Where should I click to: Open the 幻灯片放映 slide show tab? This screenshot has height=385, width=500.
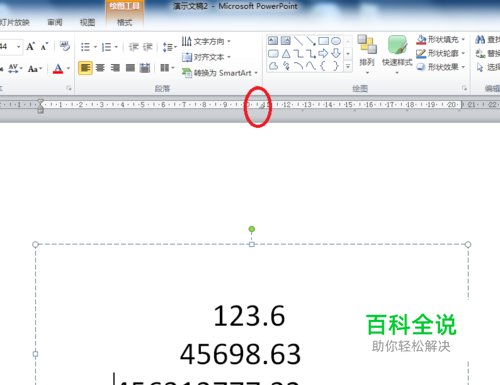pos(14,22)
